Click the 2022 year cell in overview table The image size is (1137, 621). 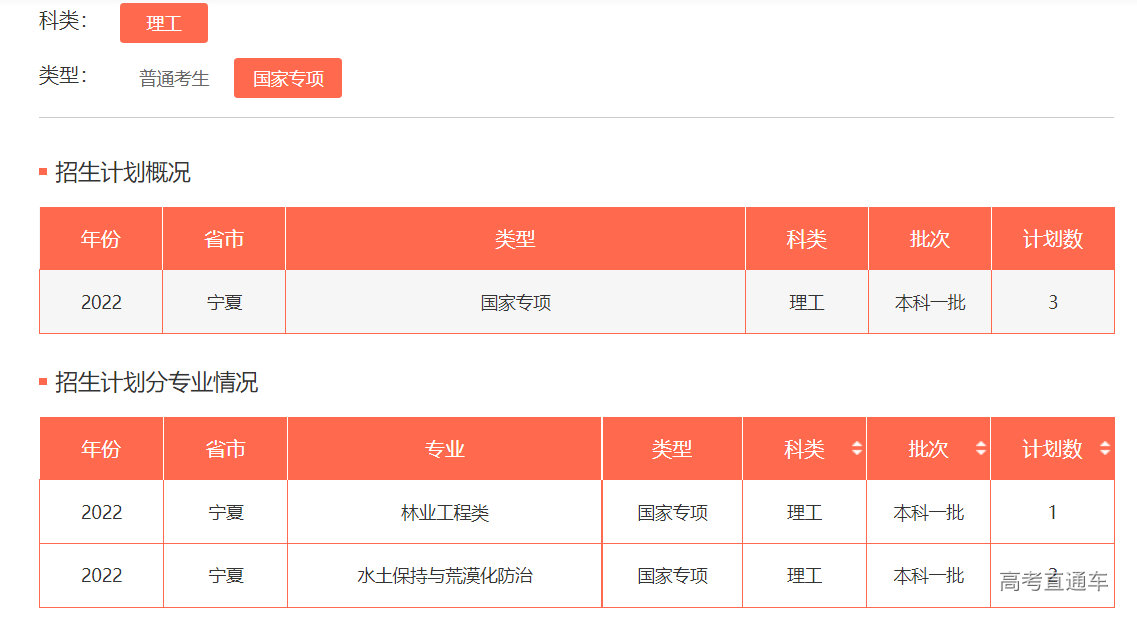click(x=100, y=302)
